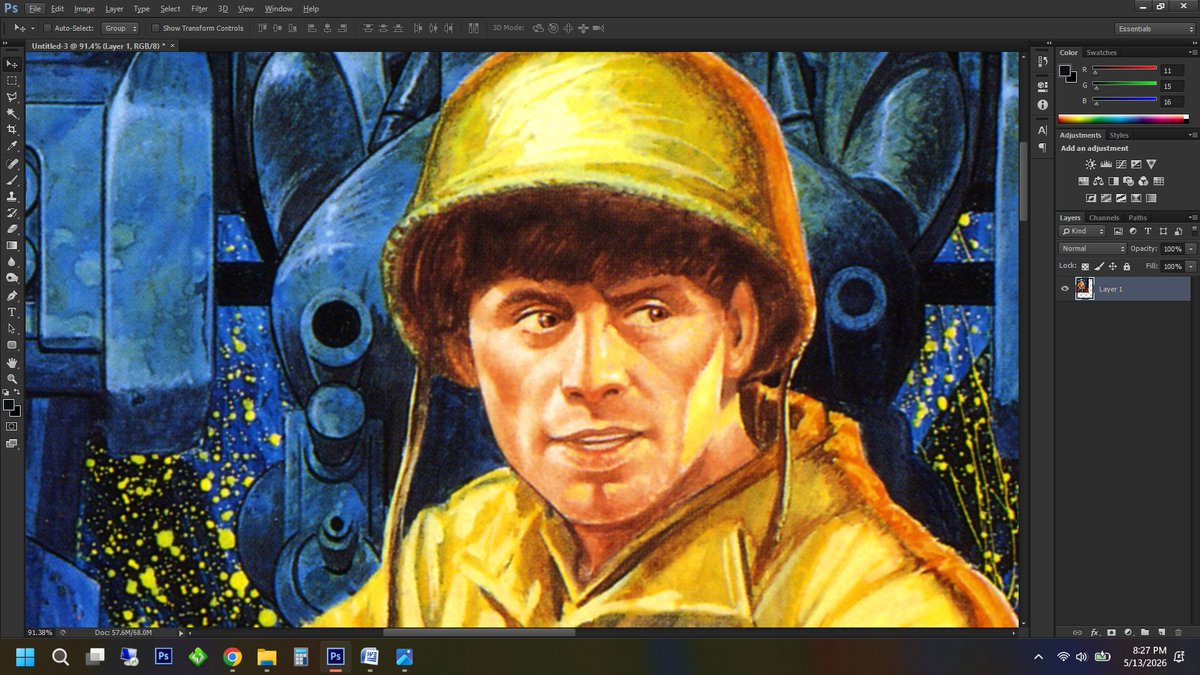Add a layer mask
The height and width of the screenshot is (675, 1200).
[x=1111, y=632]
